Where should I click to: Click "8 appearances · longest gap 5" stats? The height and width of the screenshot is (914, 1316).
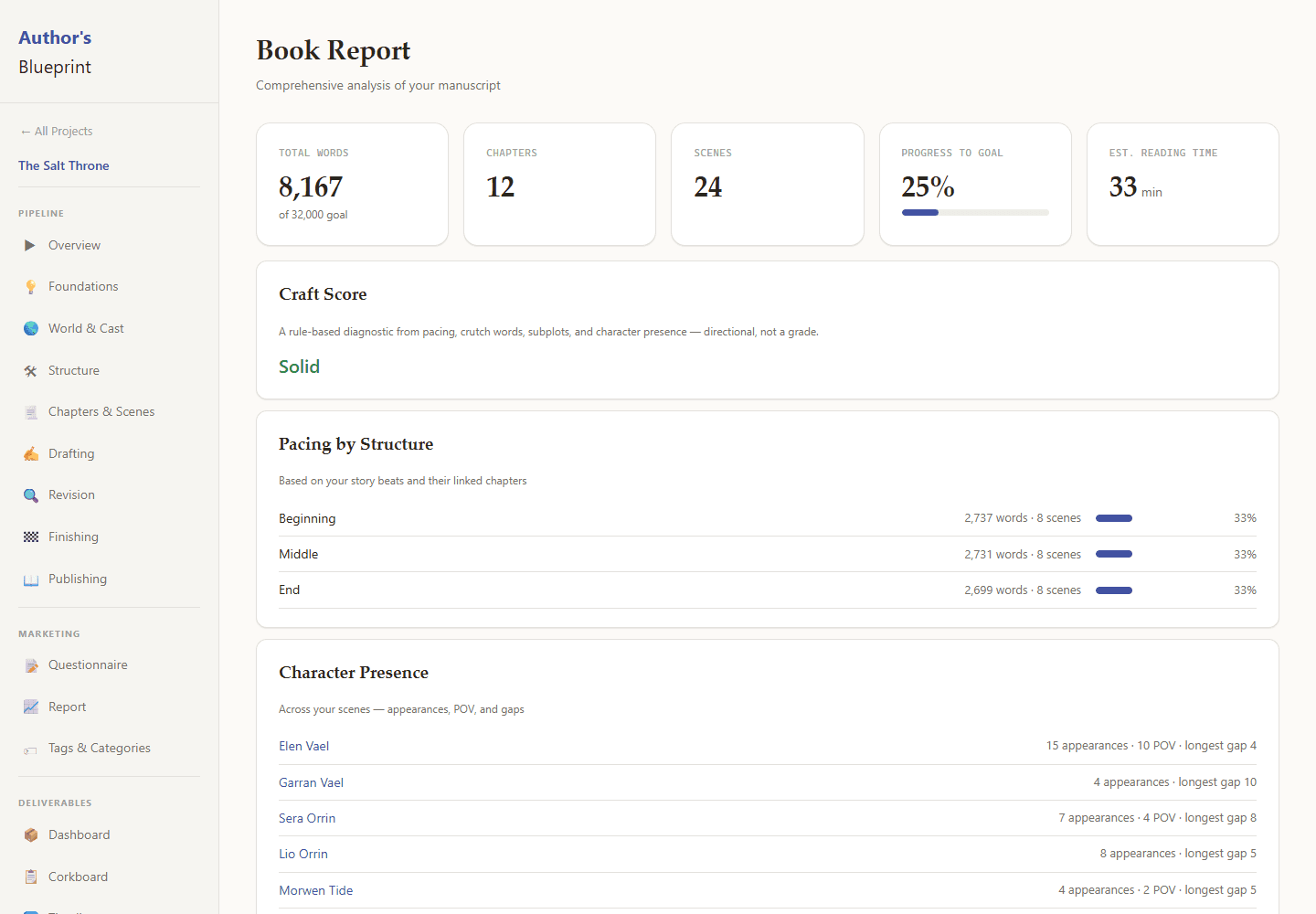1178,854
